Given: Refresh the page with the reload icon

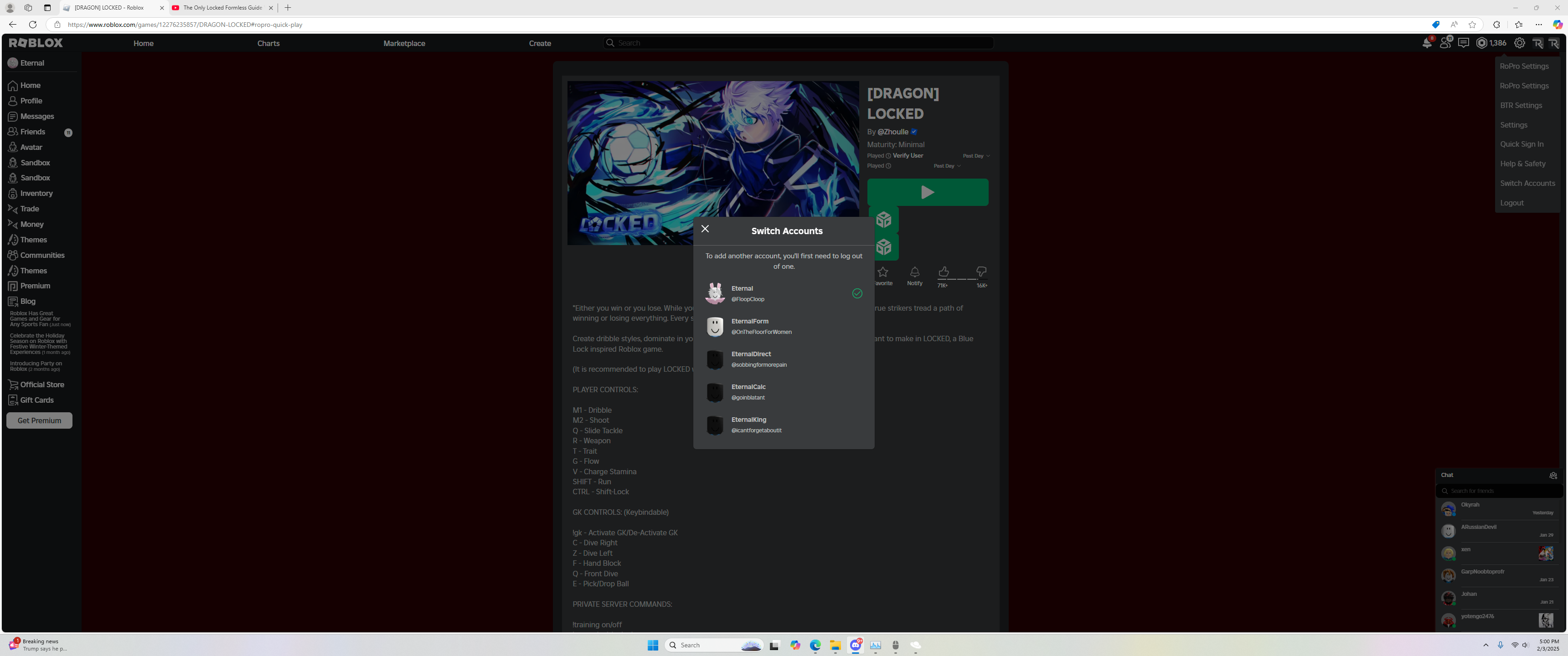Looking at the screenshot, I should click(x=33, y=24).
